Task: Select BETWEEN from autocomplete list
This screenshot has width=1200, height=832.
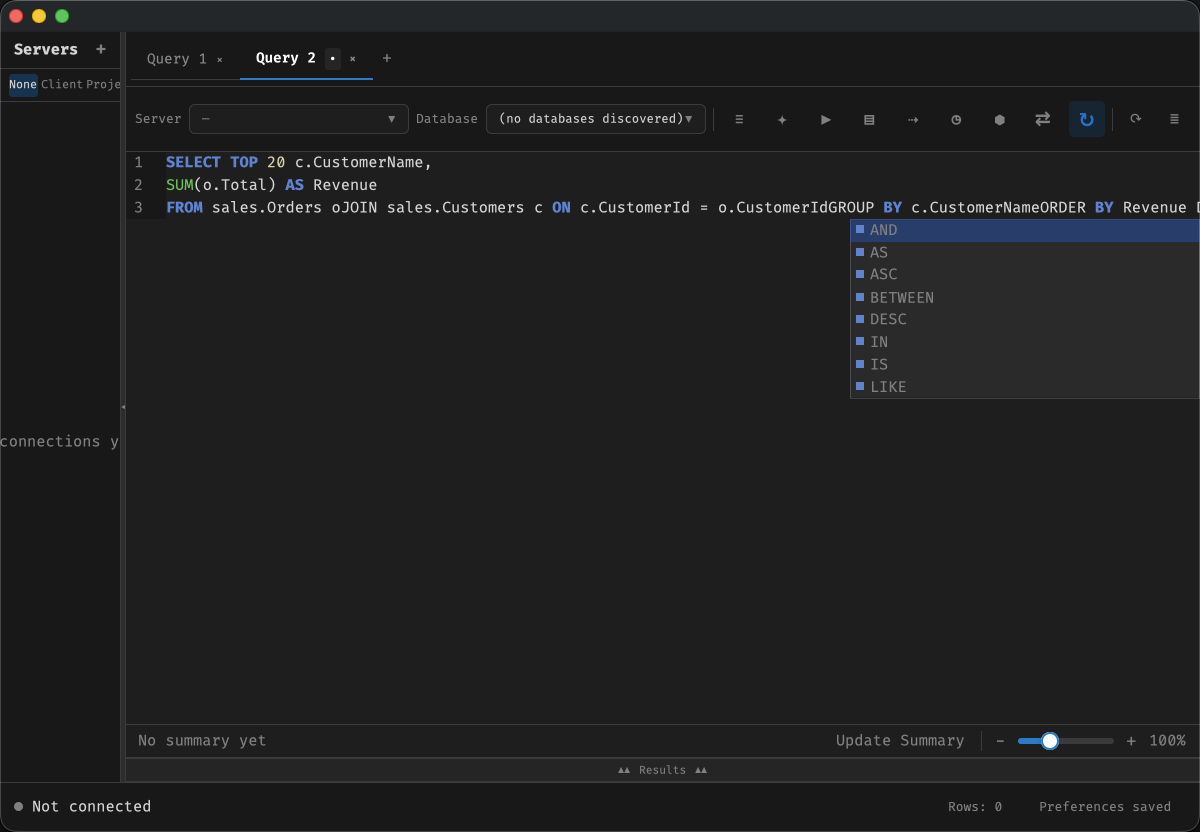Action: 1025,297
